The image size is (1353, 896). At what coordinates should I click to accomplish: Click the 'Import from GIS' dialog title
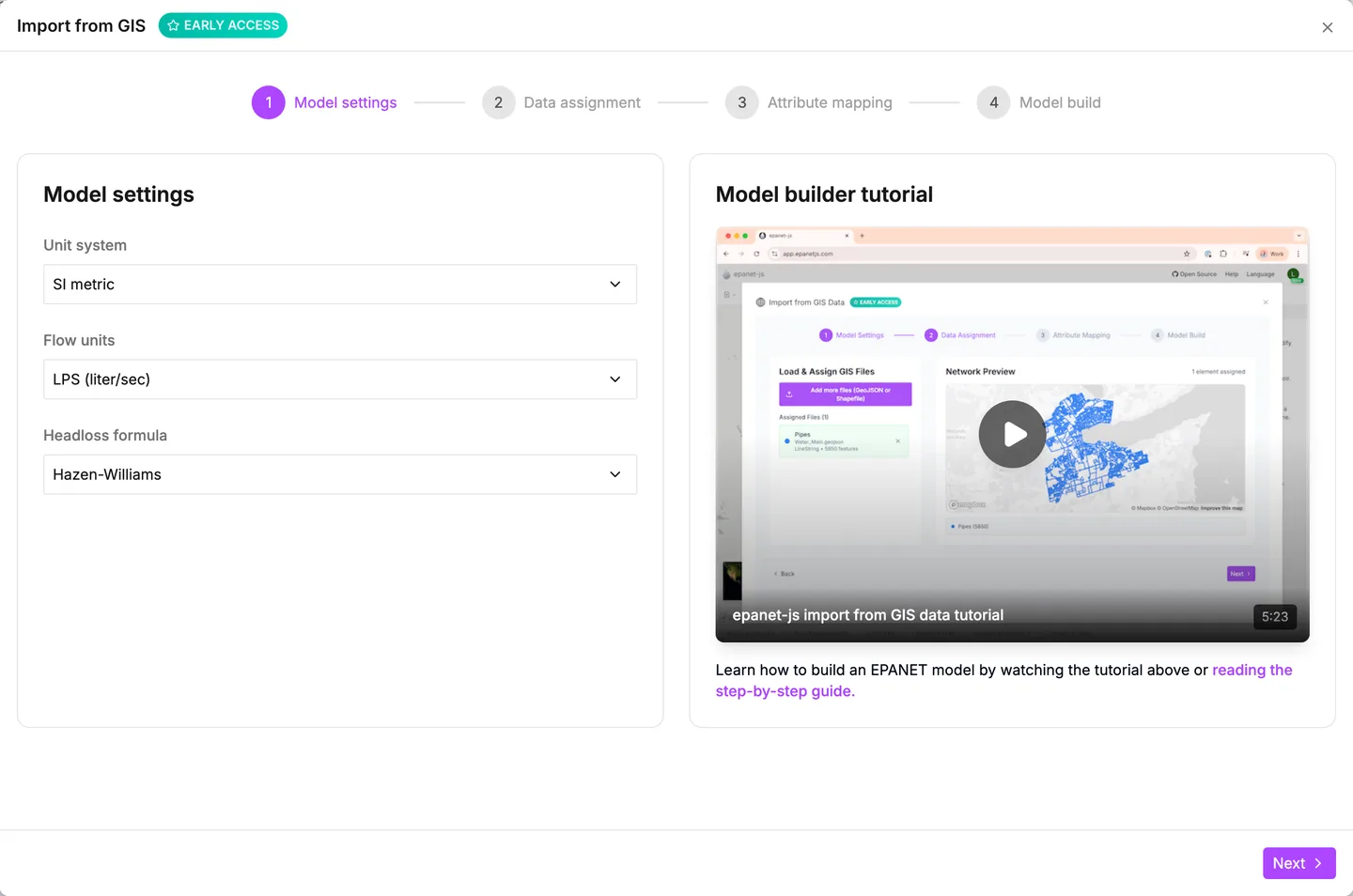(x=81, y=25)
